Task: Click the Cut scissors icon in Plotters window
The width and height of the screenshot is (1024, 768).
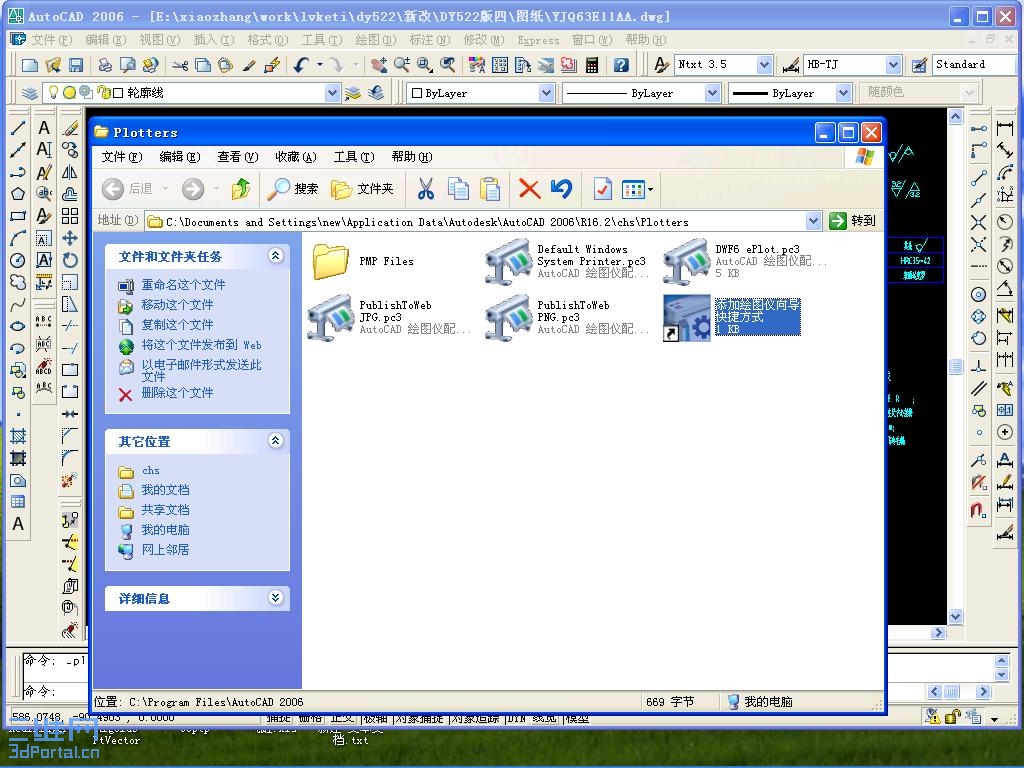Action: tap(426, 189)
